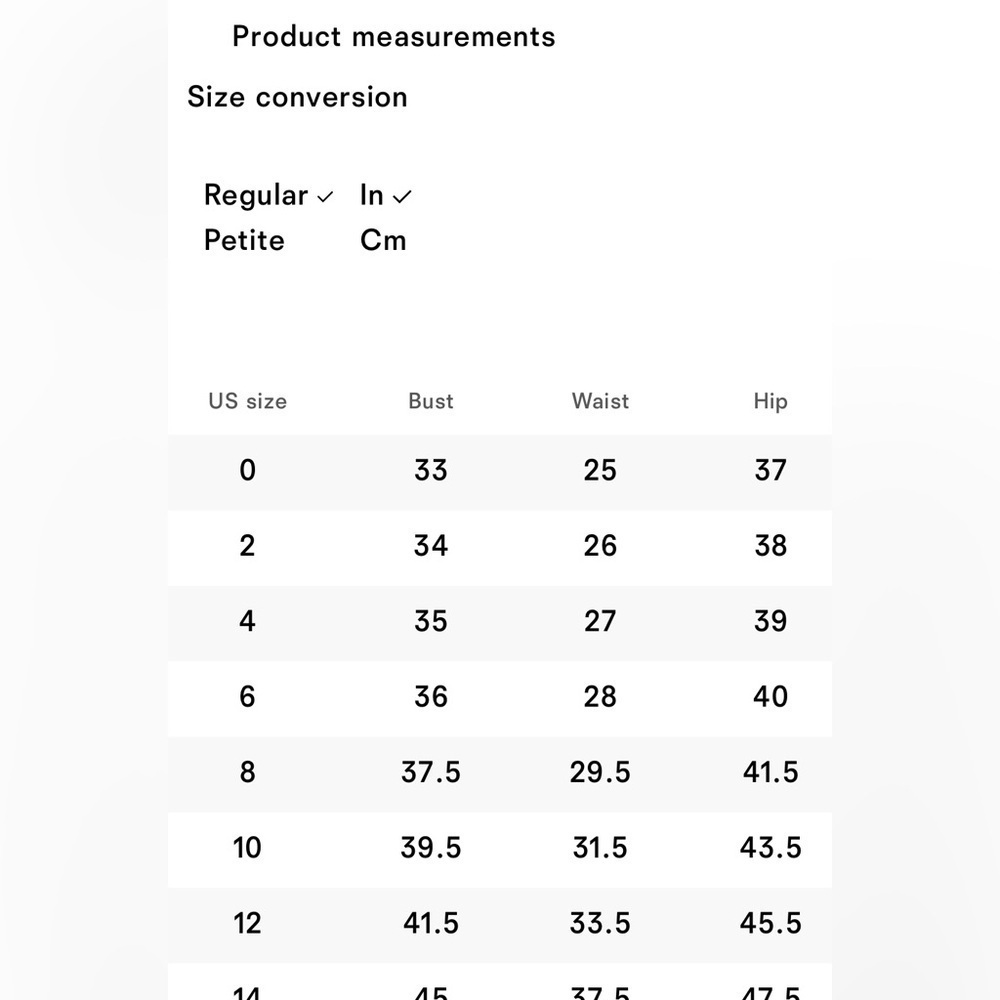Click the Bust column header
This screenshot has width=1000, height=1000.
click(x=431, y=401)
